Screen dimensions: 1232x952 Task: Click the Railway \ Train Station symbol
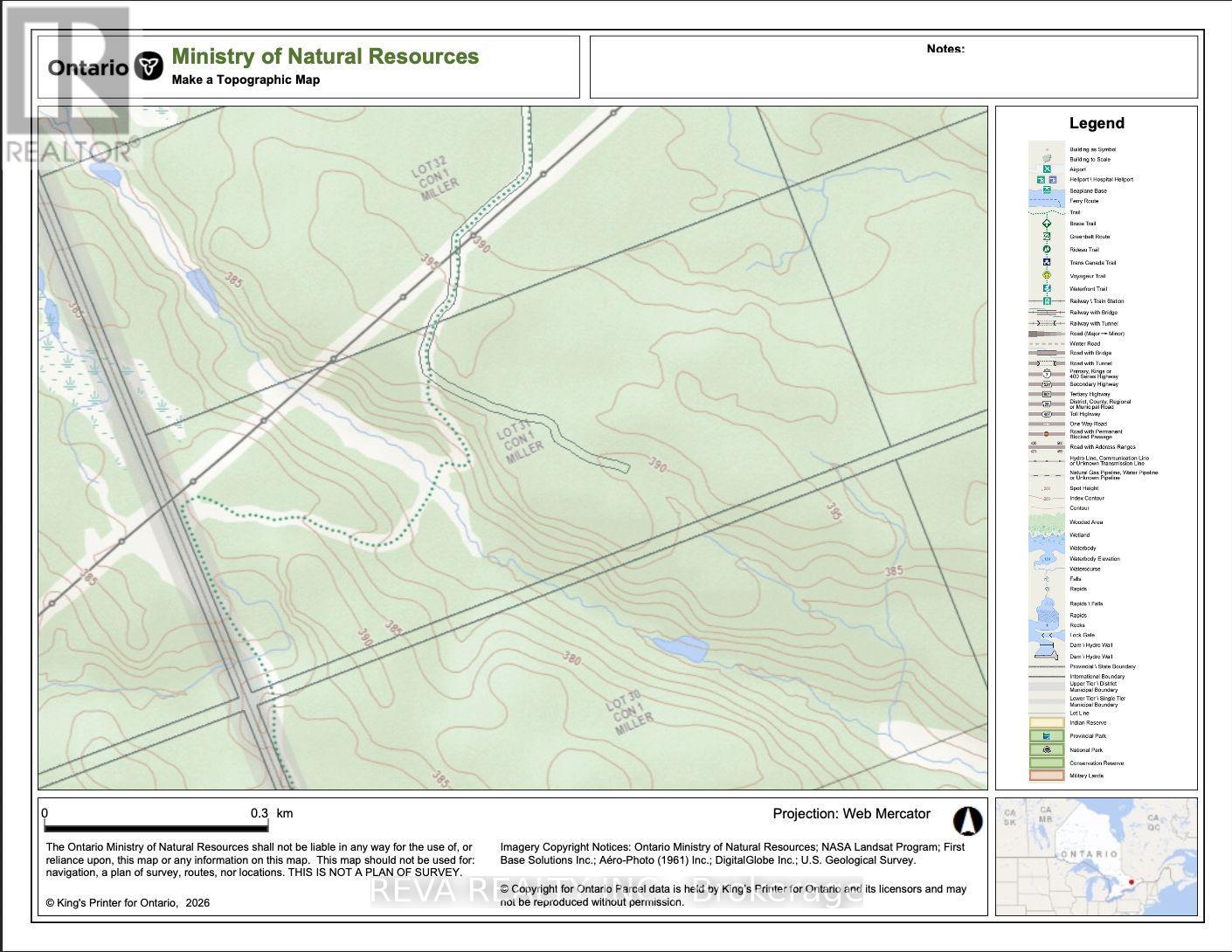1045,300
